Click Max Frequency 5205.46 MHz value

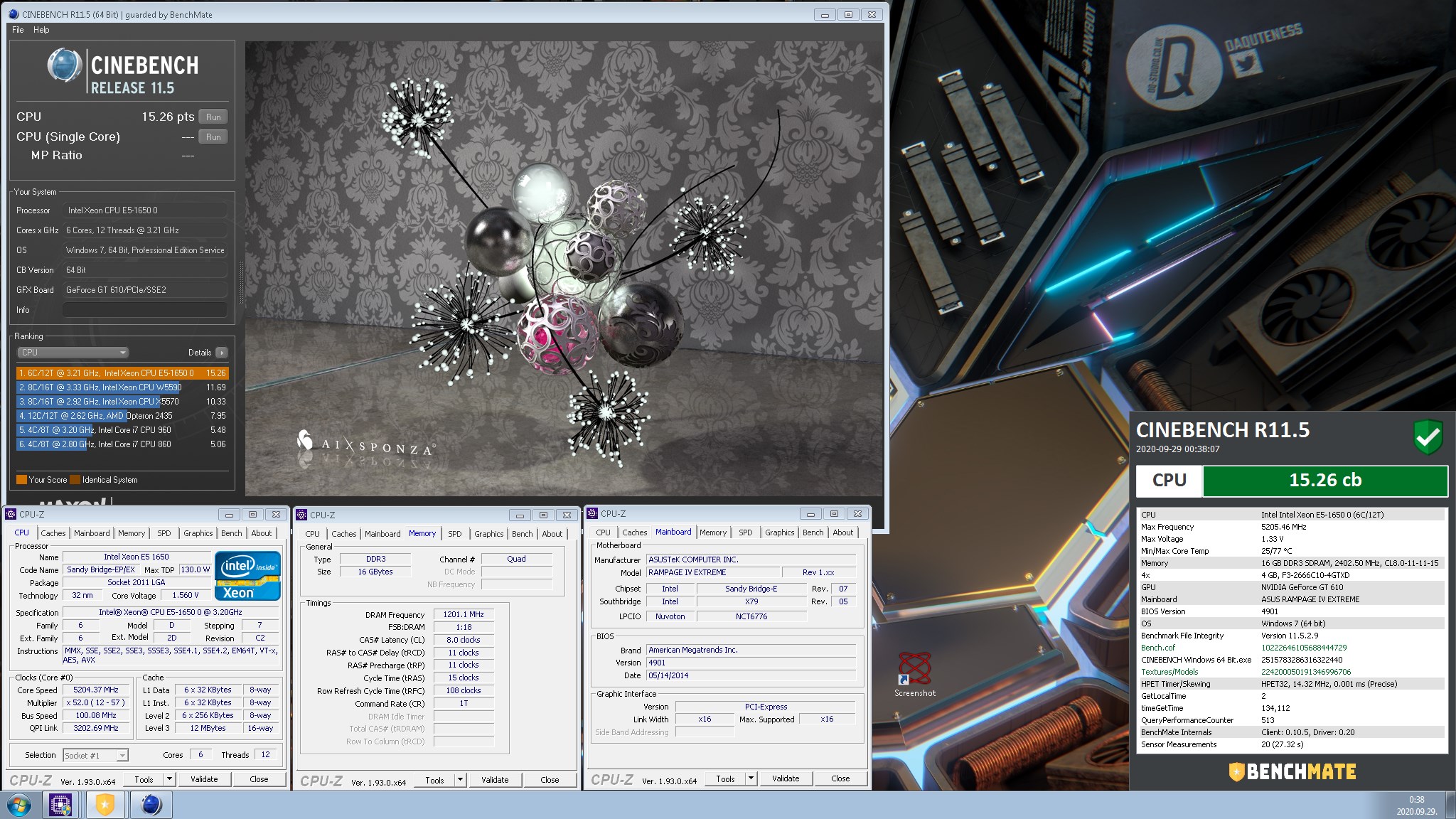(1284, 527)
